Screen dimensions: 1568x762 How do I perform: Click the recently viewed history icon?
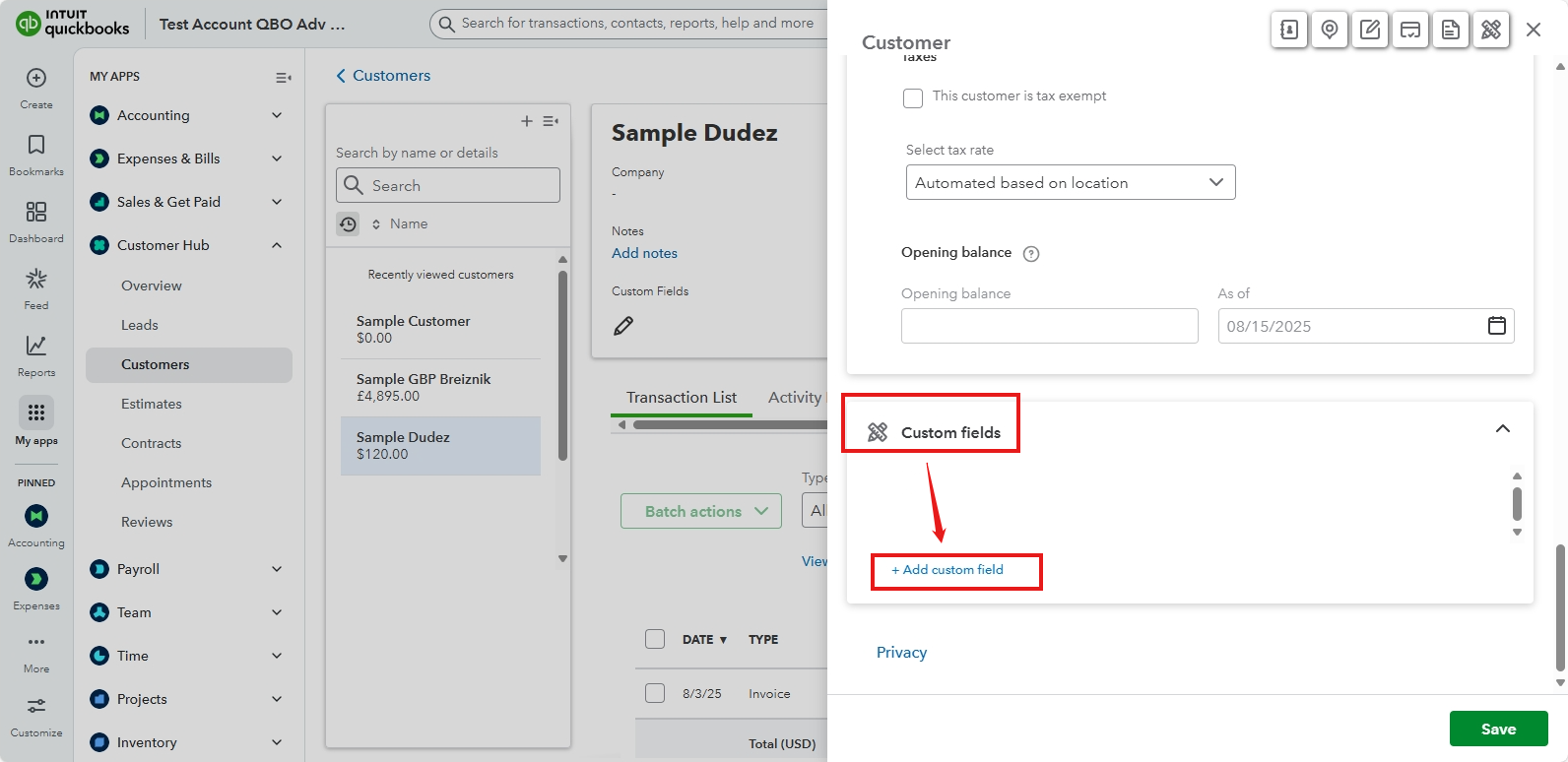[x=349, y=224]
